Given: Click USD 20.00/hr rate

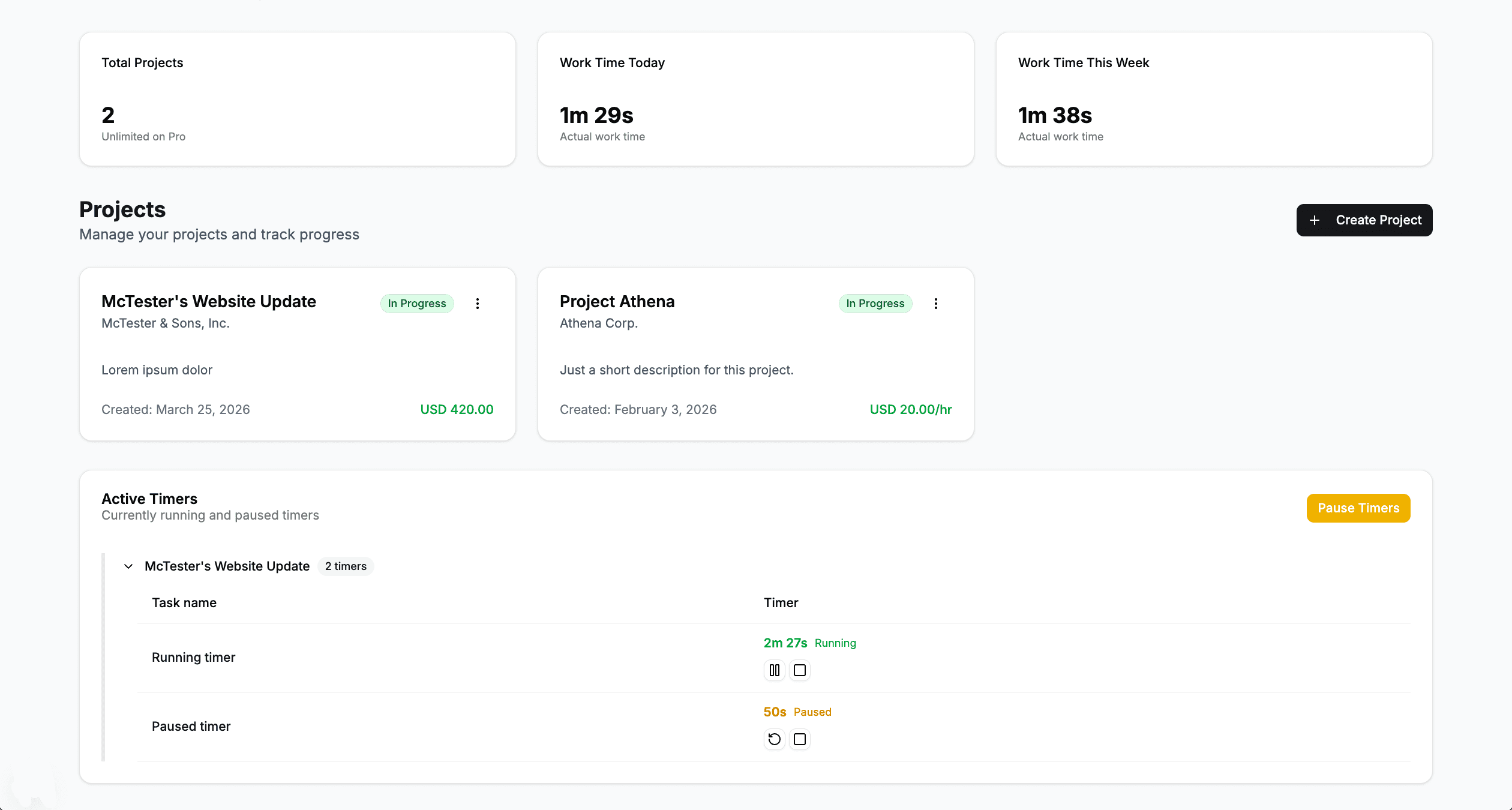Looking at the screenshot, I should 911,410.
